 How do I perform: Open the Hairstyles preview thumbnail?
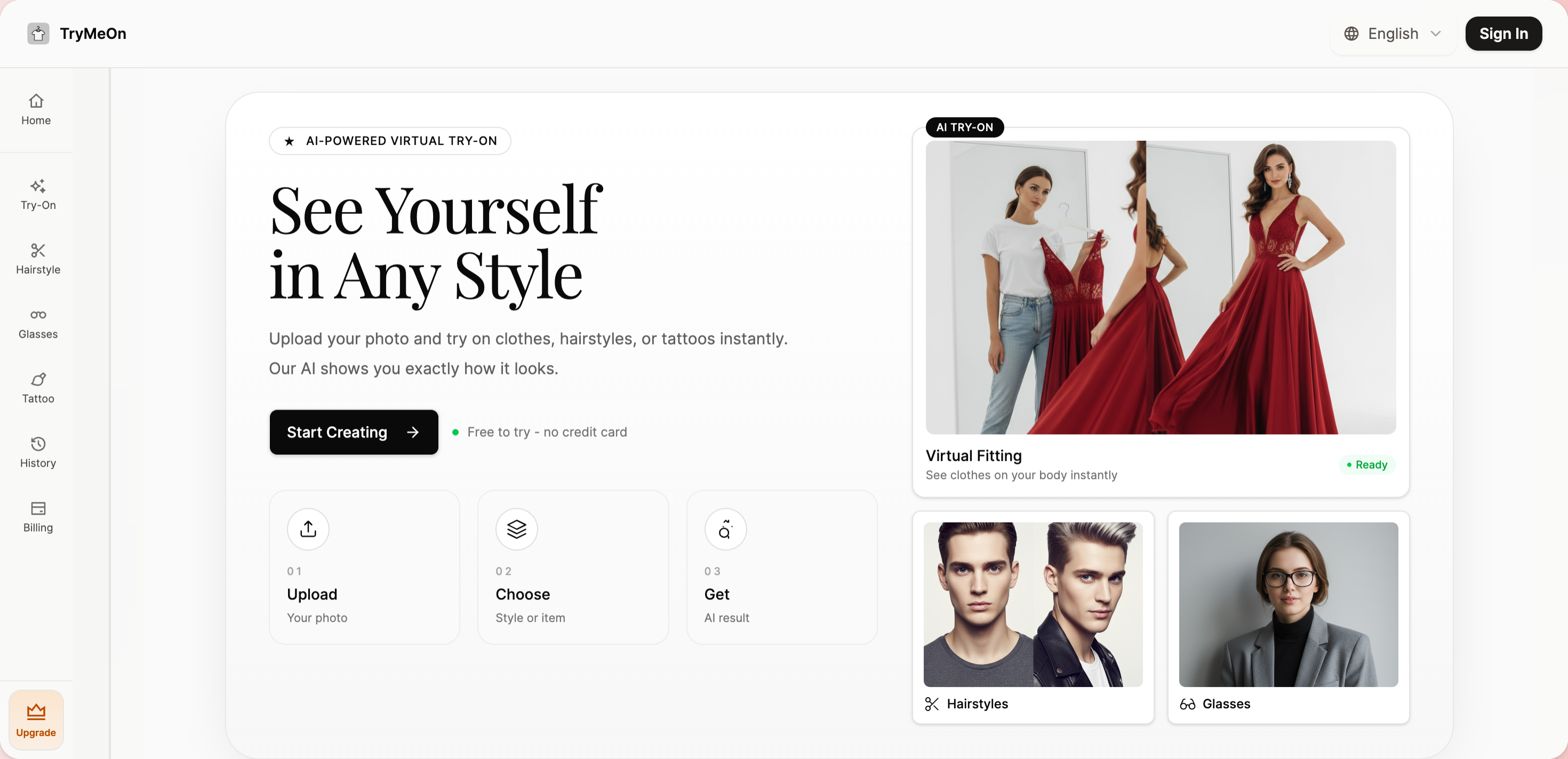[x=1033, y=604]
